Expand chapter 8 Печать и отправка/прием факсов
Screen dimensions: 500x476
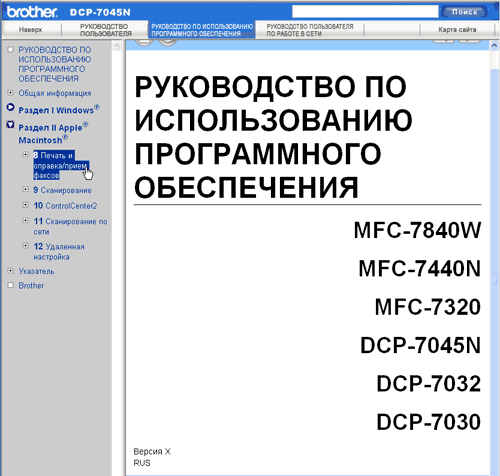pyautogui.click(x=25, y=154)
